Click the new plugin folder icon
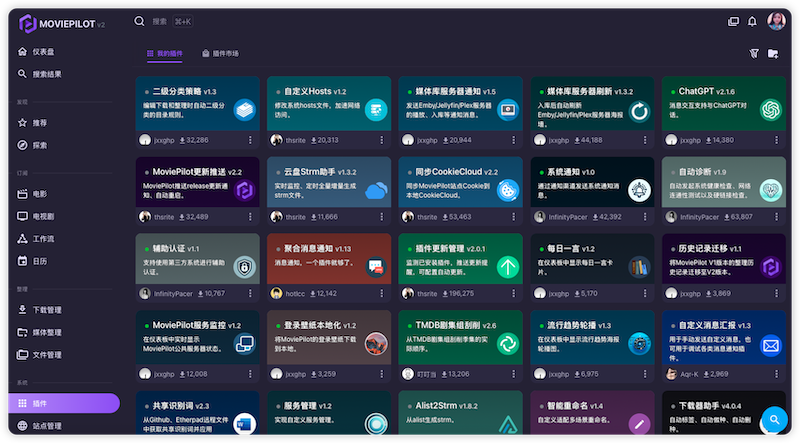The width and height of the screenshot is (800, 443). (x=772, y=54)
